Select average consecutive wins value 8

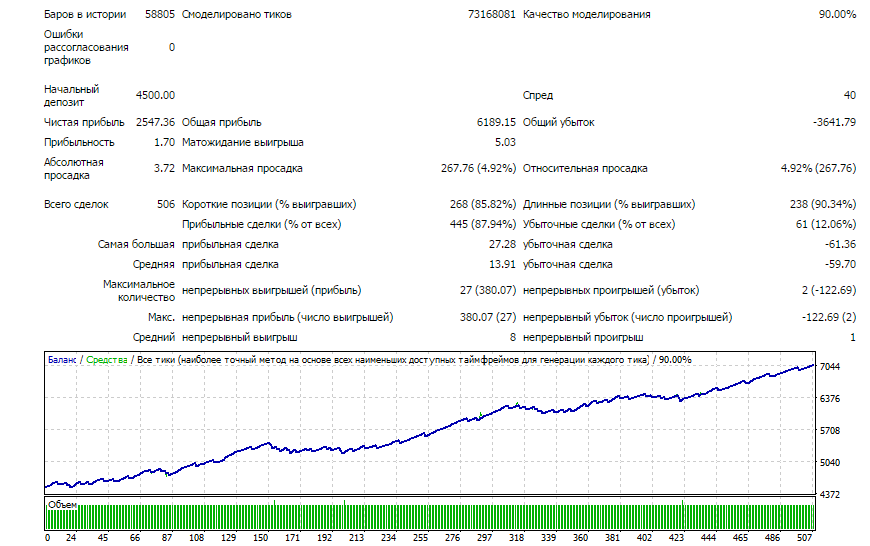coord(513,337)
